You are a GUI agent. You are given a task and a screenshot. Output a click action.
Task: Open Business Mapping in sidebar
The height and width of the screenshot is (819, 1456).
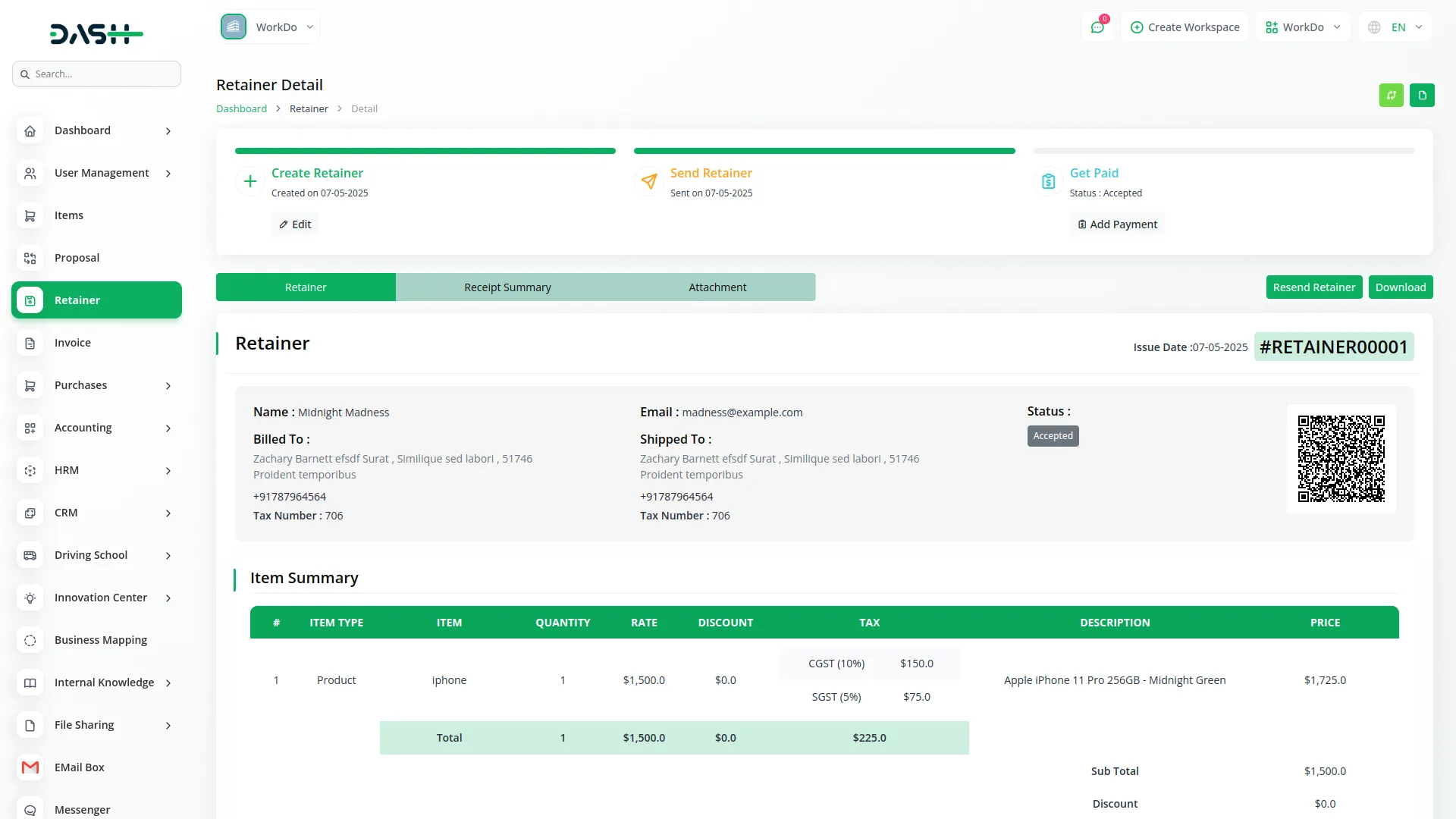(100, 640)
